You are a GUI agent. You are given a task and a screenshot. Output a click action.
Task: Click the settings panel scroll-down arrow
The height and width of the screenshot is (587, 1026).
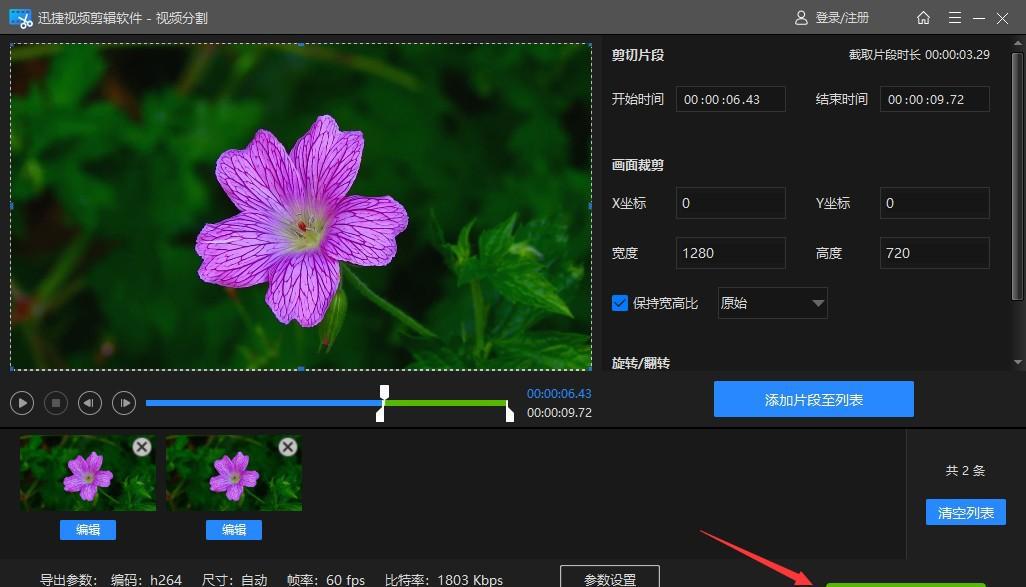tap(1017, 362)
